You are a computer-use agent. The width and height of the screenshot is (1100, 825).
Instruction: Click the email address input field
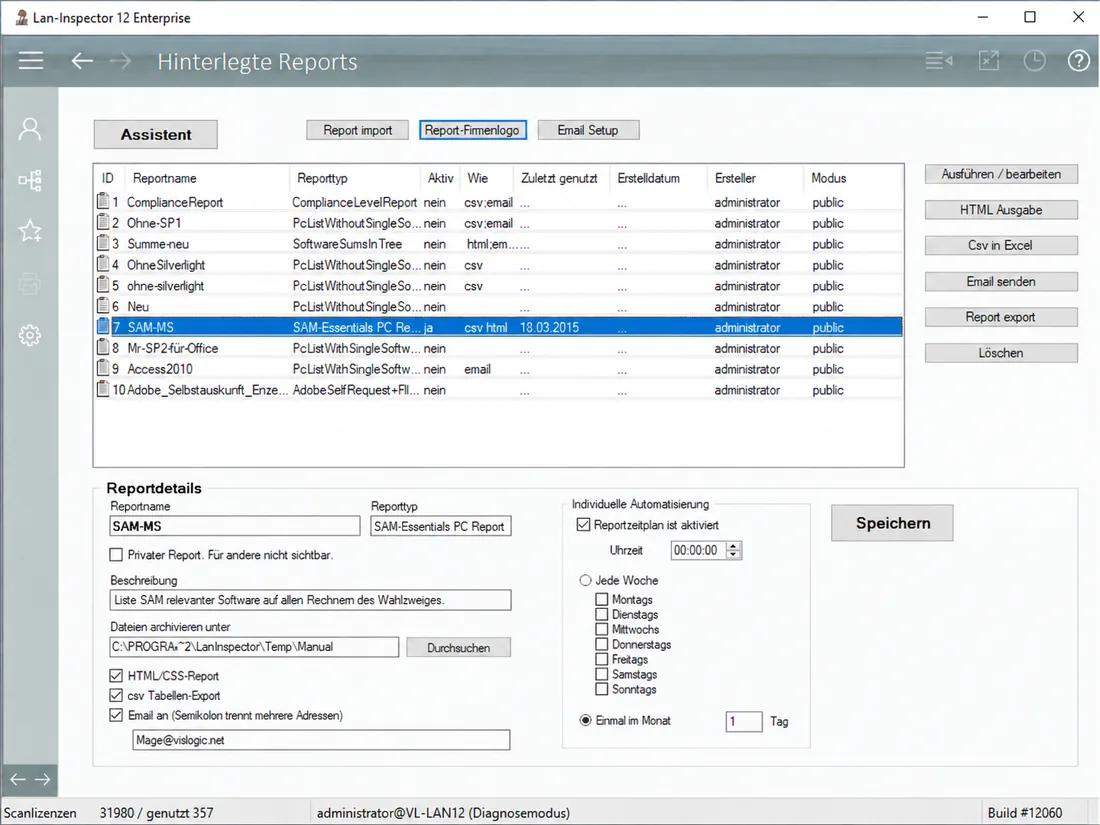click(321, 740)
